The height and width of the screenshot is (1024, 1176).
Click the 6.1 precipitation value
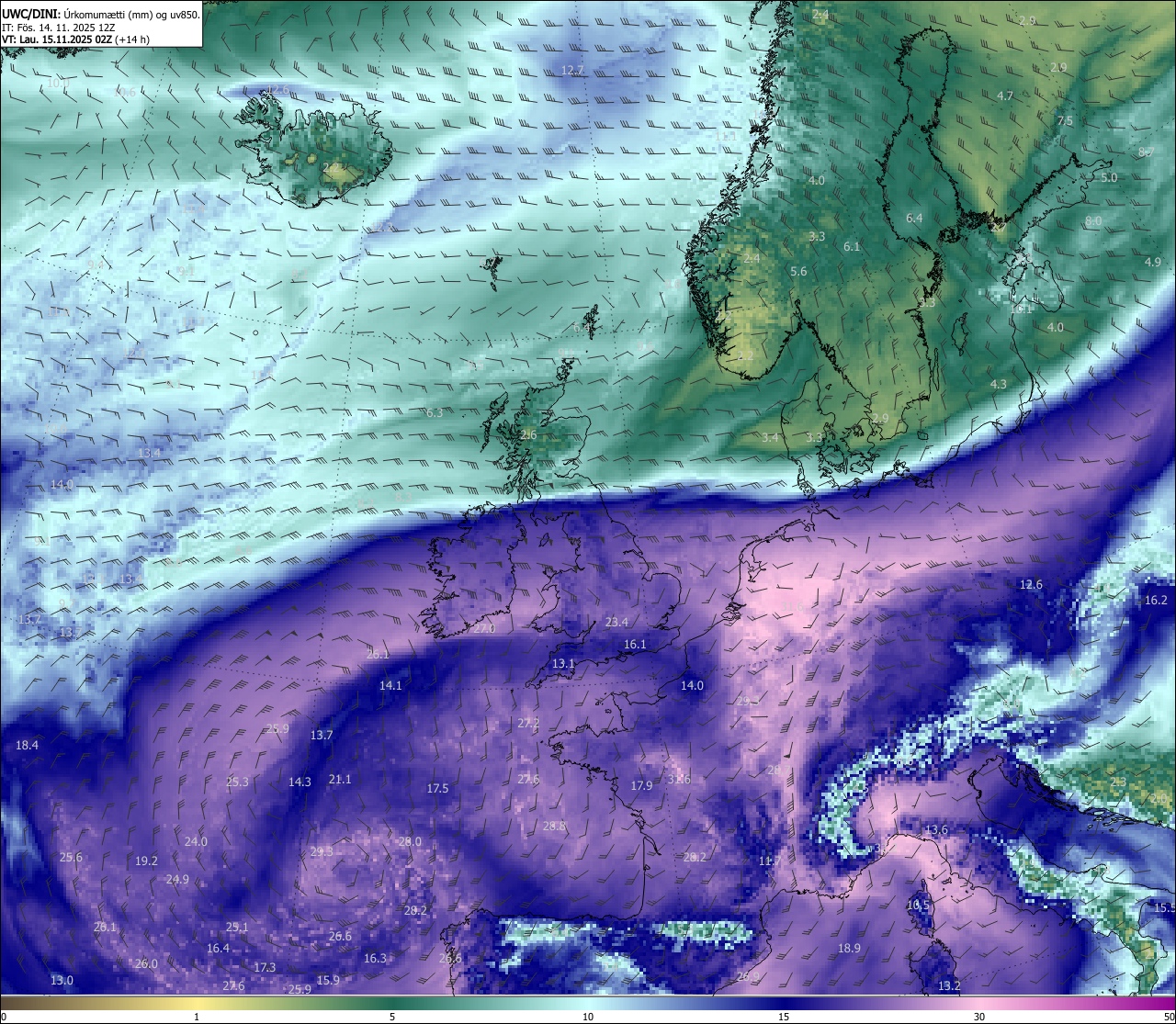click(x=852, y=246)
